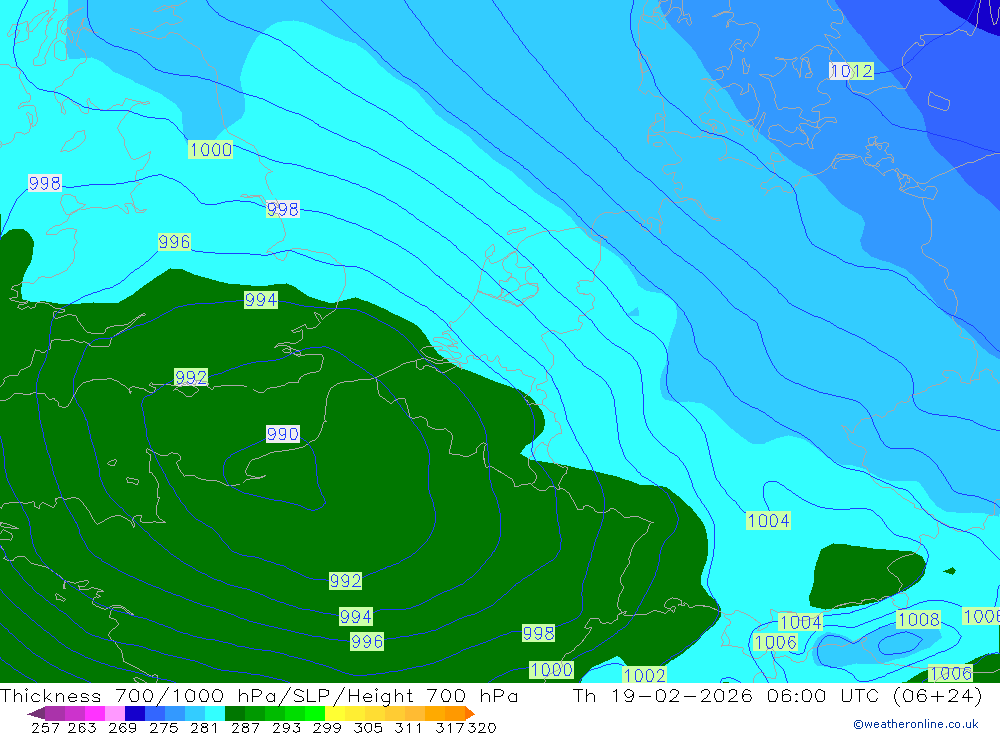Screen dimensions: 1000x733
Task: Click the legend value 293
Action: point(286,728)
